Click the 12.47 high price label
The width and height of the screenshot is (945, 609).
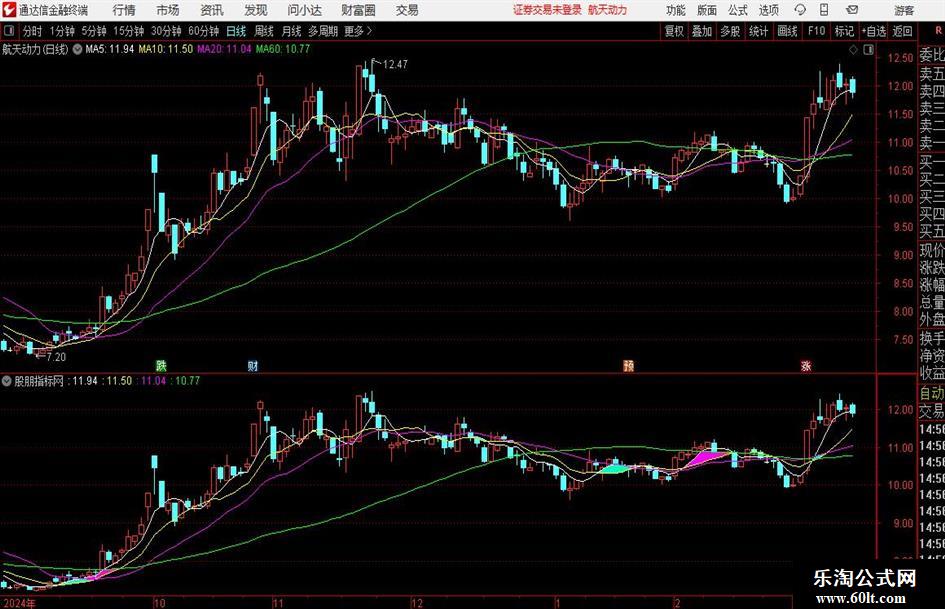tap(395, 64)
